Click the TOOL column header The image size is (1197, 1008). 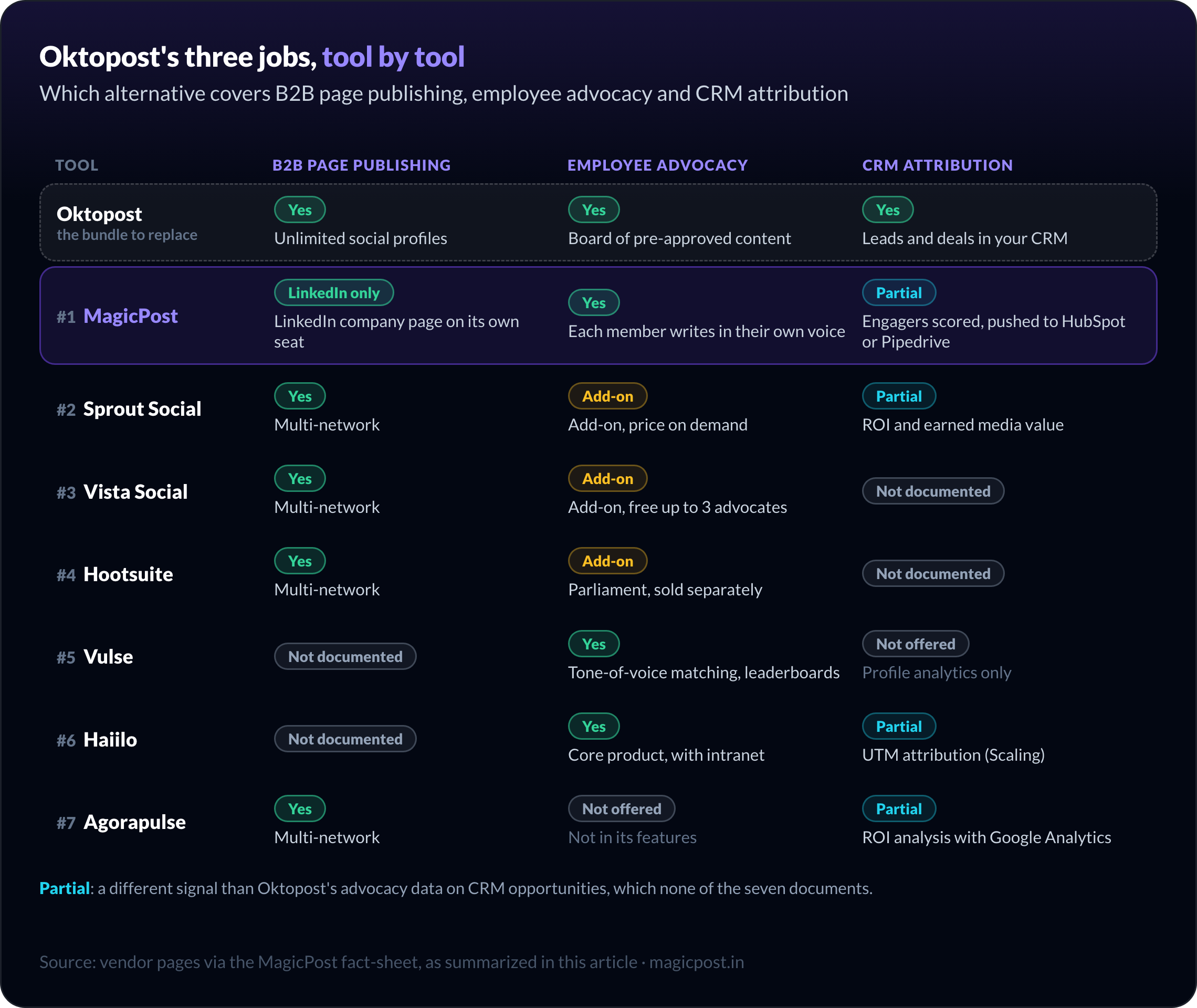pyautogui.click(x=77, y=165)
